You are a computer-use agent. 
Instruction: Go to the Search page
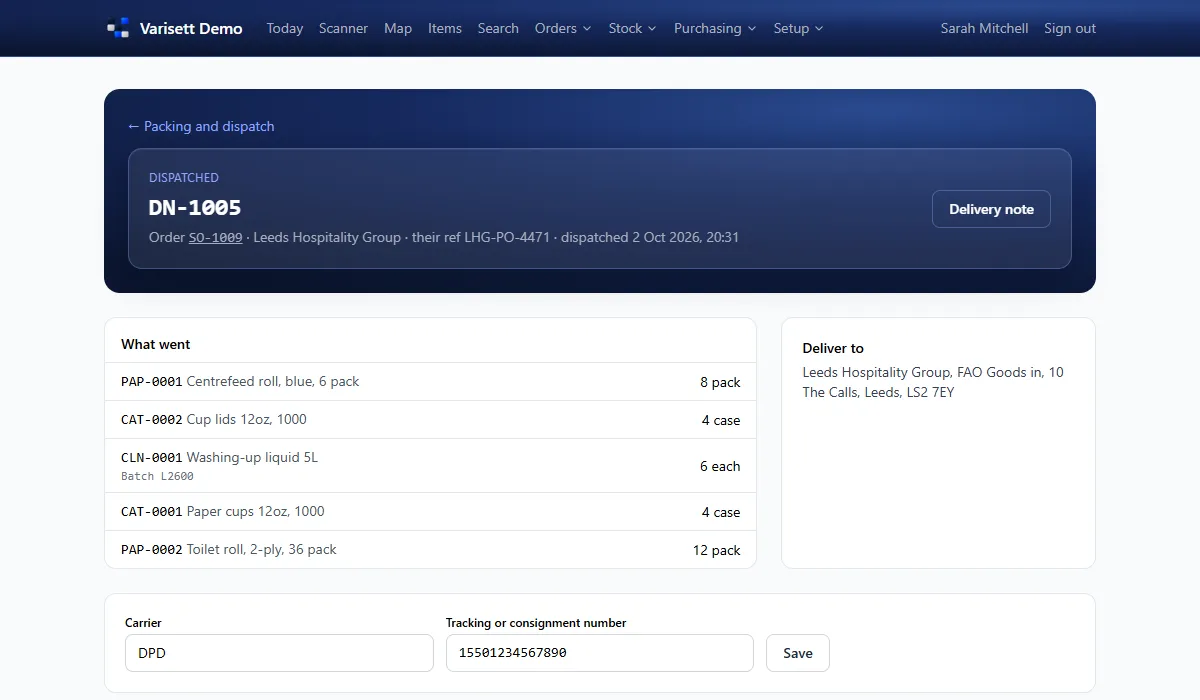pyautogui.click(x=498, y=28)
